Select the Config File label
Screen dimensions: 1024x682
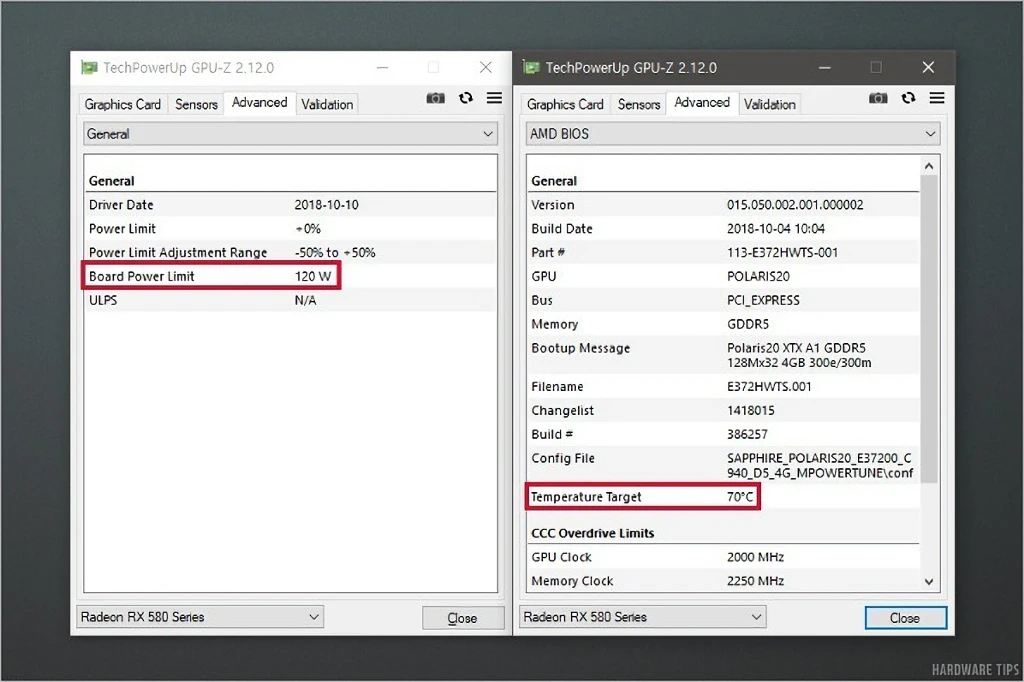pyautogui.click(x=563, y=458)
